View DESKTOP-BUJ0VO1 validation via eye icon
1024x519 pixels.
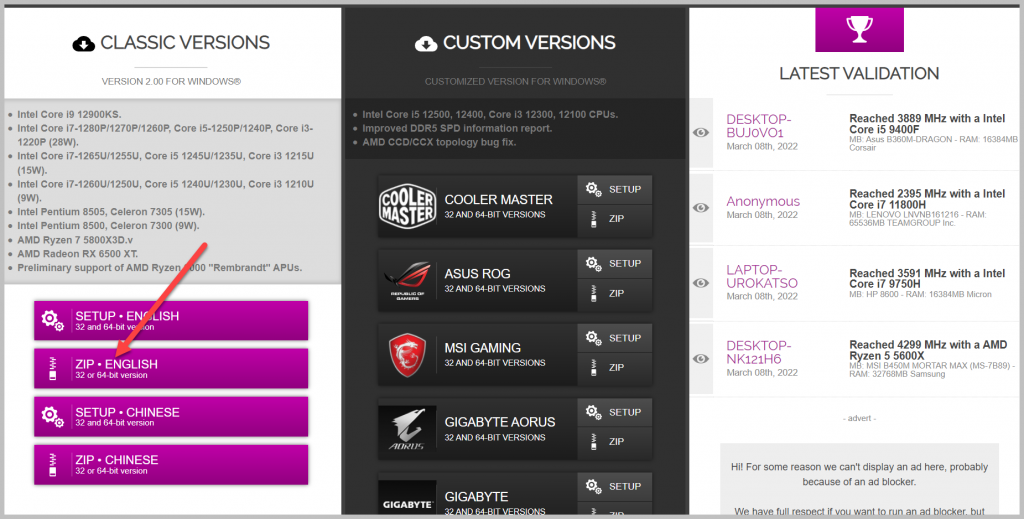click(701, 133)
